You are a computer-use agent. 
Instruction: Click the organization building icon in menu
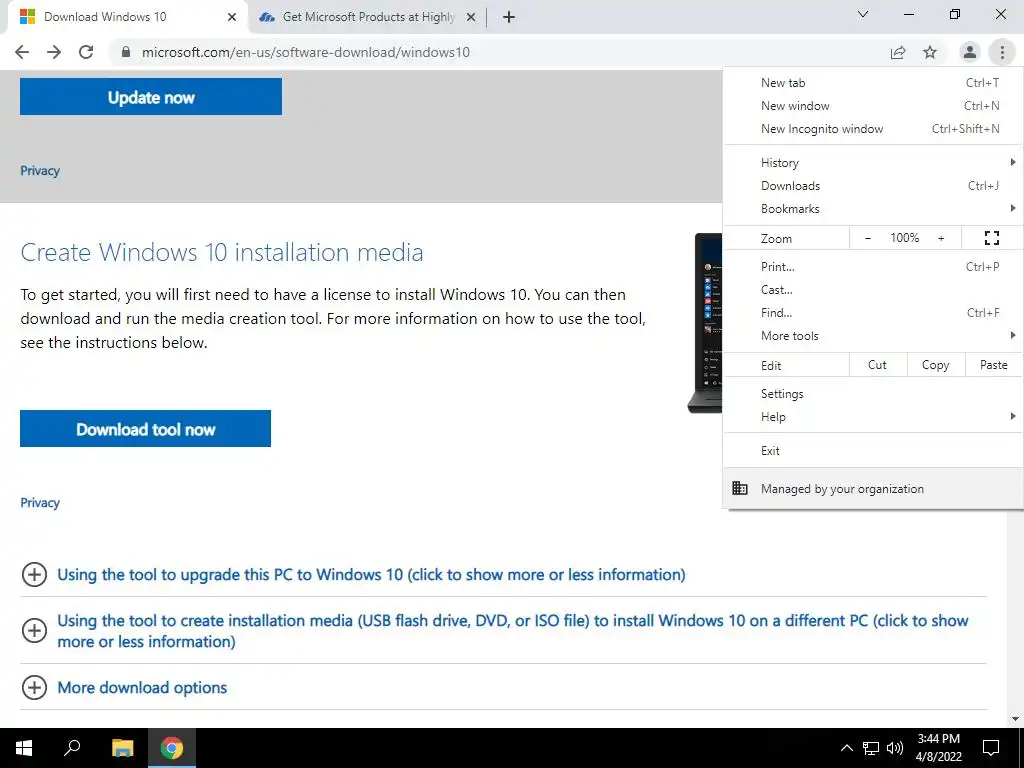[x=740, y=488]
